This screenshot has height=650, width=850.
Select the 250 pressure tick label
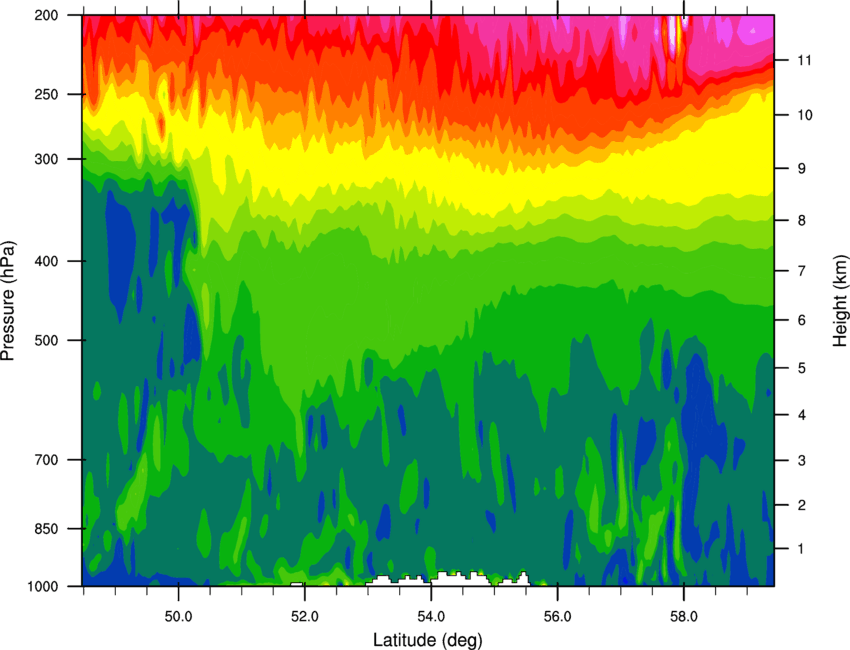pyautogui.click(x=47, y=94)
